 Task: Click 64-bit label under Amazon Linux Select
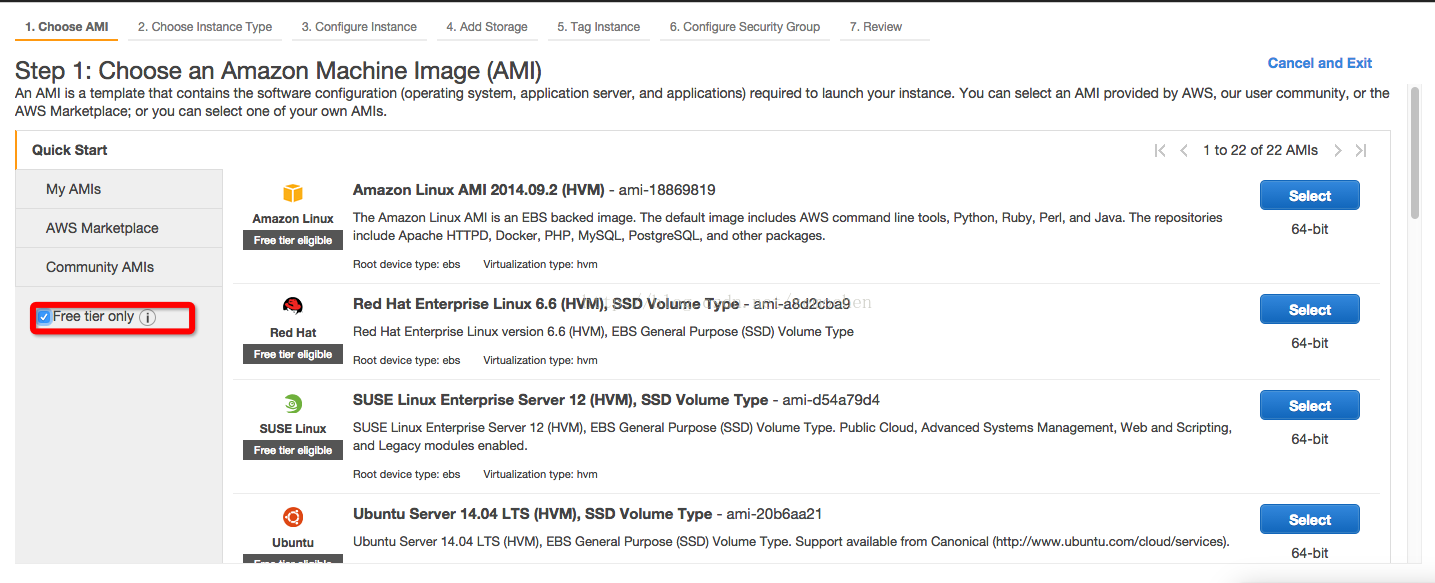[1310, 229]
